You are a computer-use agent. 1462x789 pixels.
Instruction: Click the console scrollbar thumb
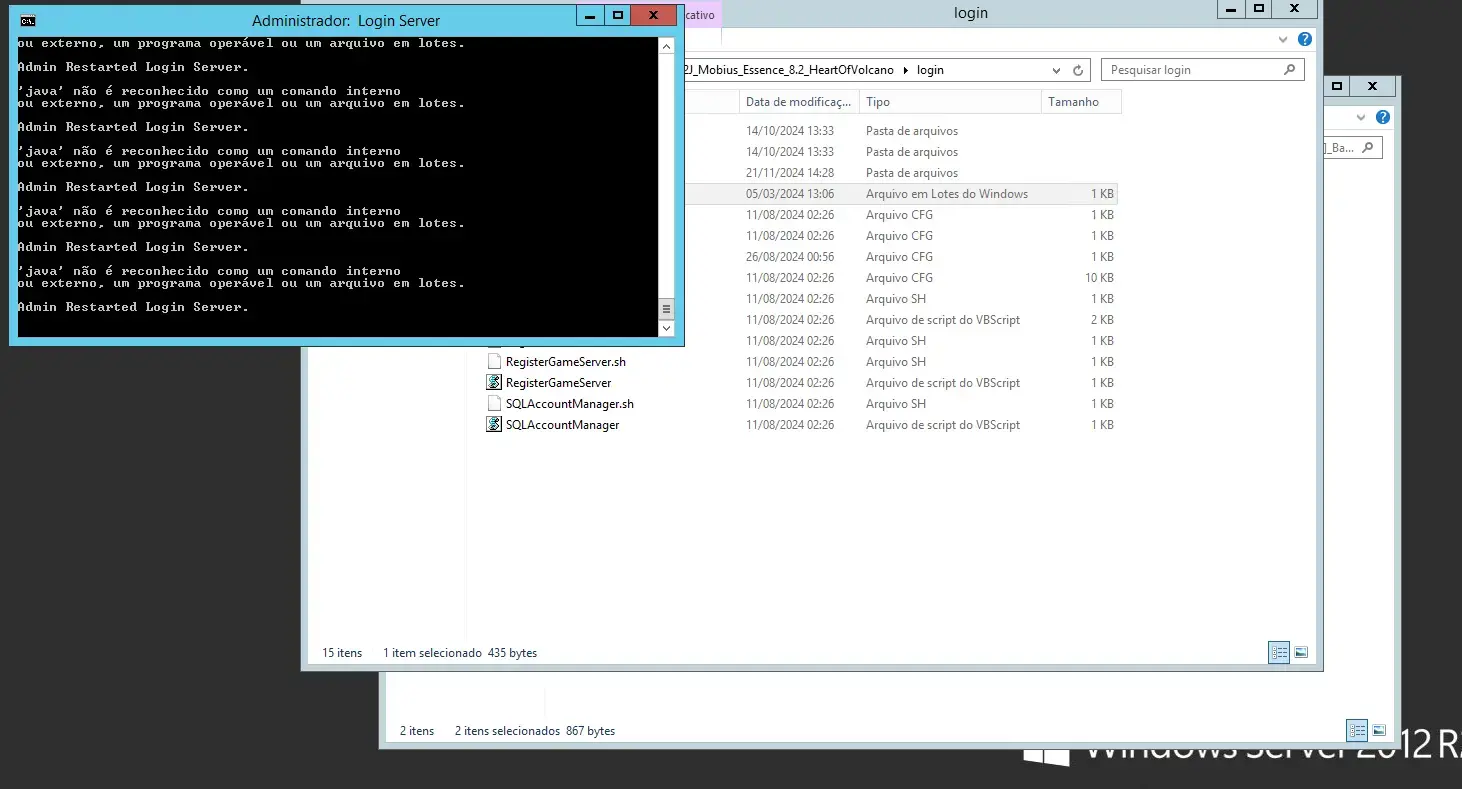coord(666,309)
